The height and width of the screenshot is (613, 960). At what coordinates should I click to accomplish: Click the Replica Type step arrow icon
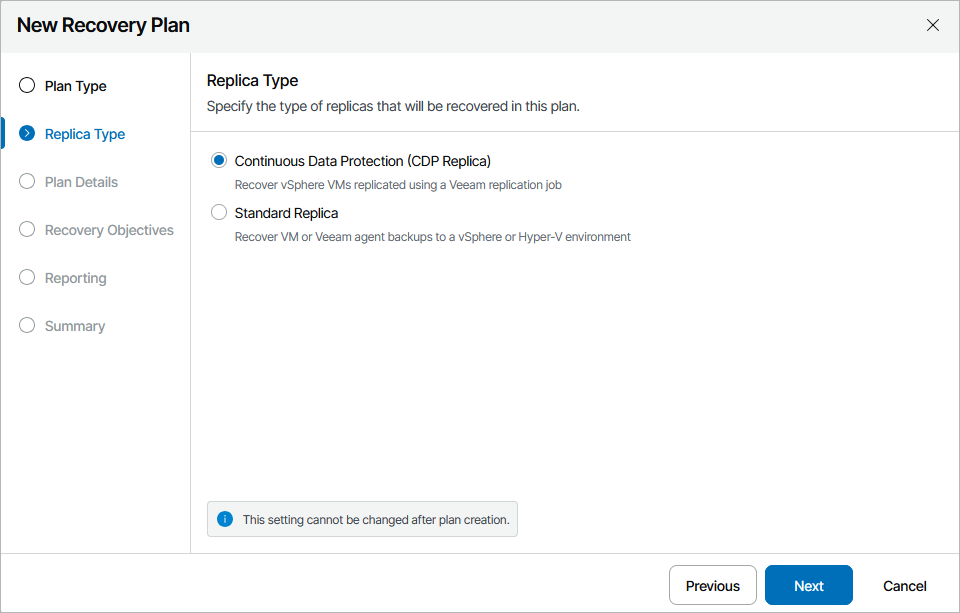[27, 134]
